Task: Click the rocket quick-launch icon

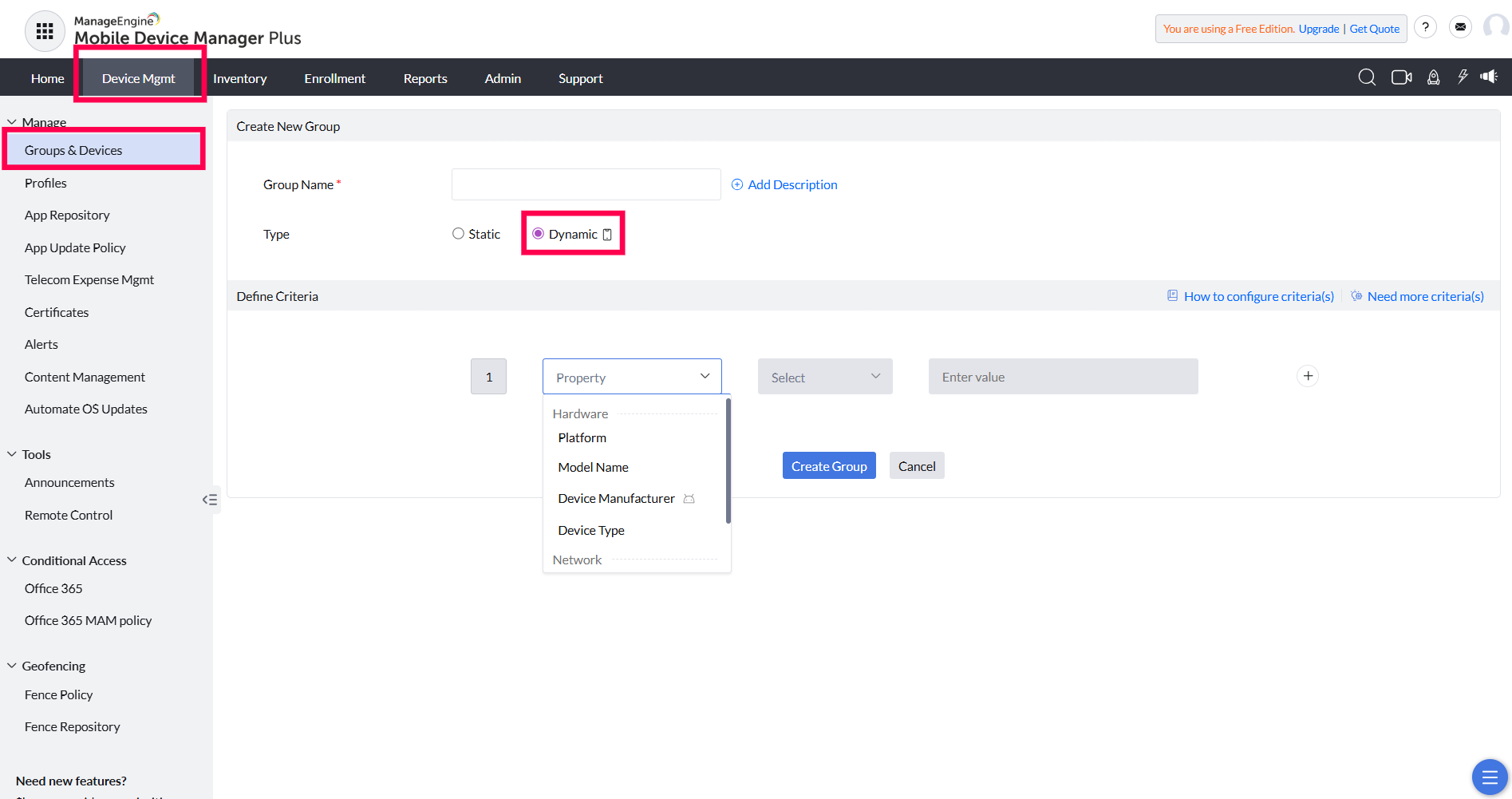Action: (1434, 77)
